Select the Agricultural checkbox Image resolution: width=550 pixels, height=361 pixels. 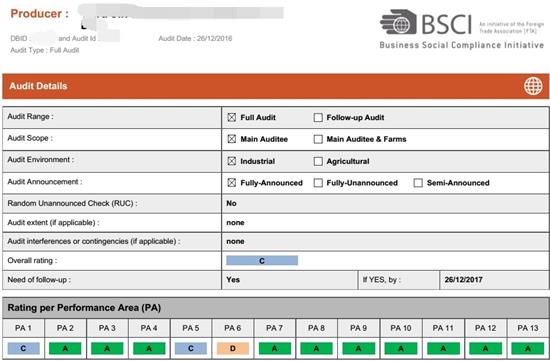click(x=318, y=161)
